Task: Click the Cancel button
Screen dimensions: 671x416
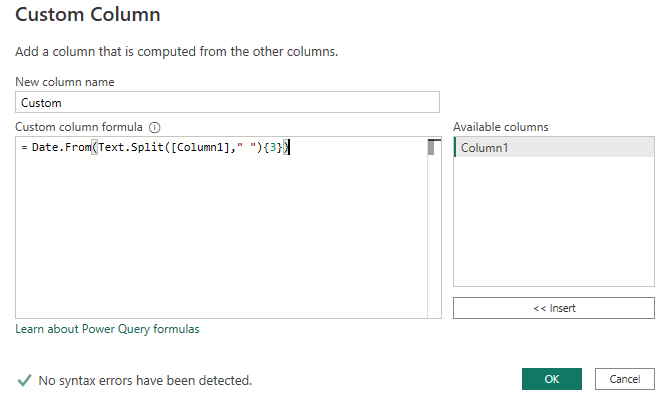Action: point(624,379)
